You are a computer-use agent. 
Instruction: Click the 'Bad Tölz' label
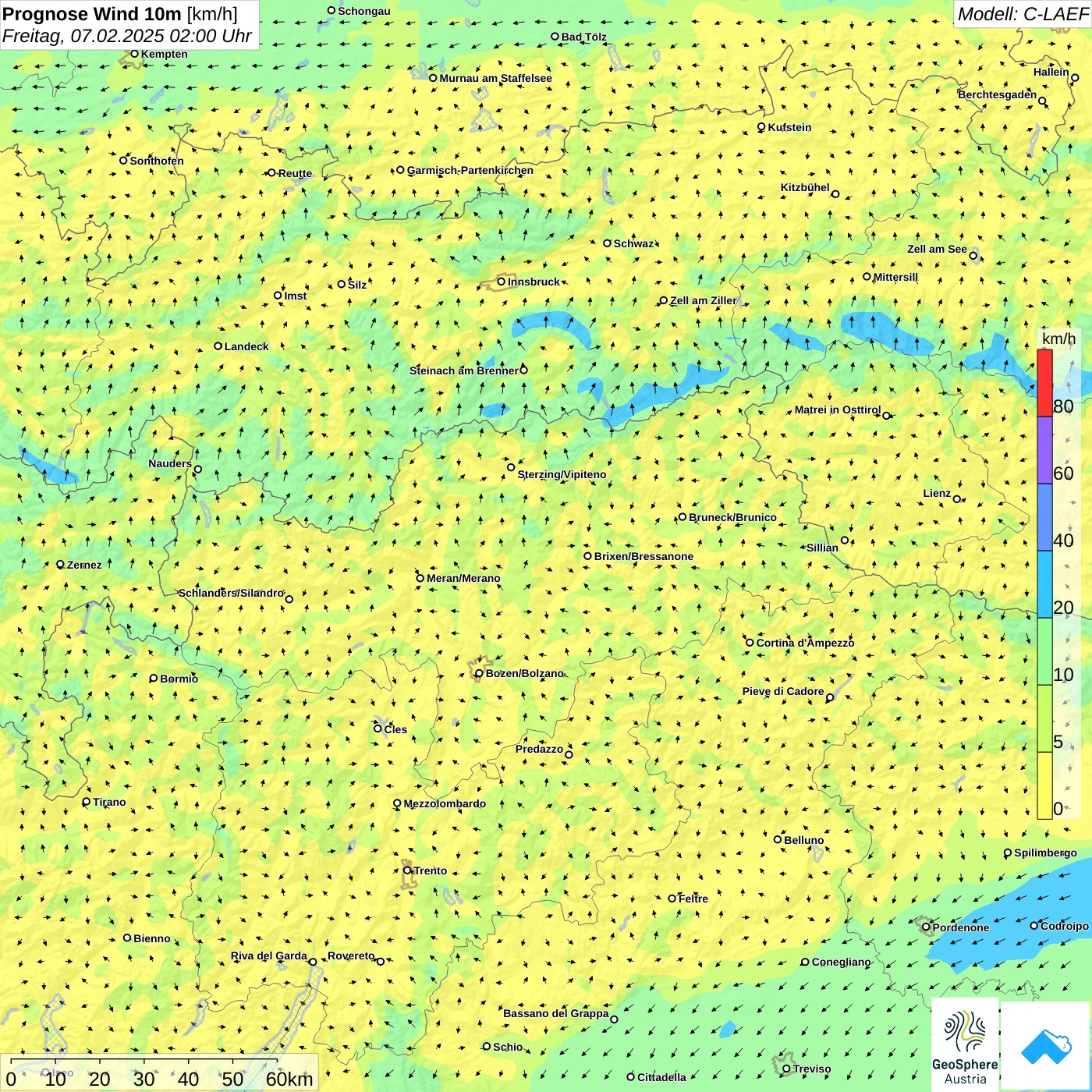[584, 37]
